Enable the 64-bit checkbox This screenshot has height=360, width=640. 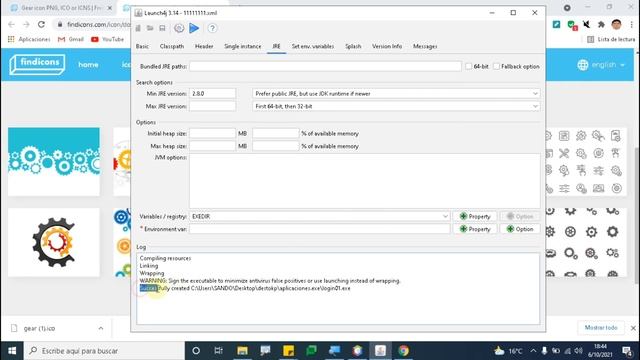(469, 66)
